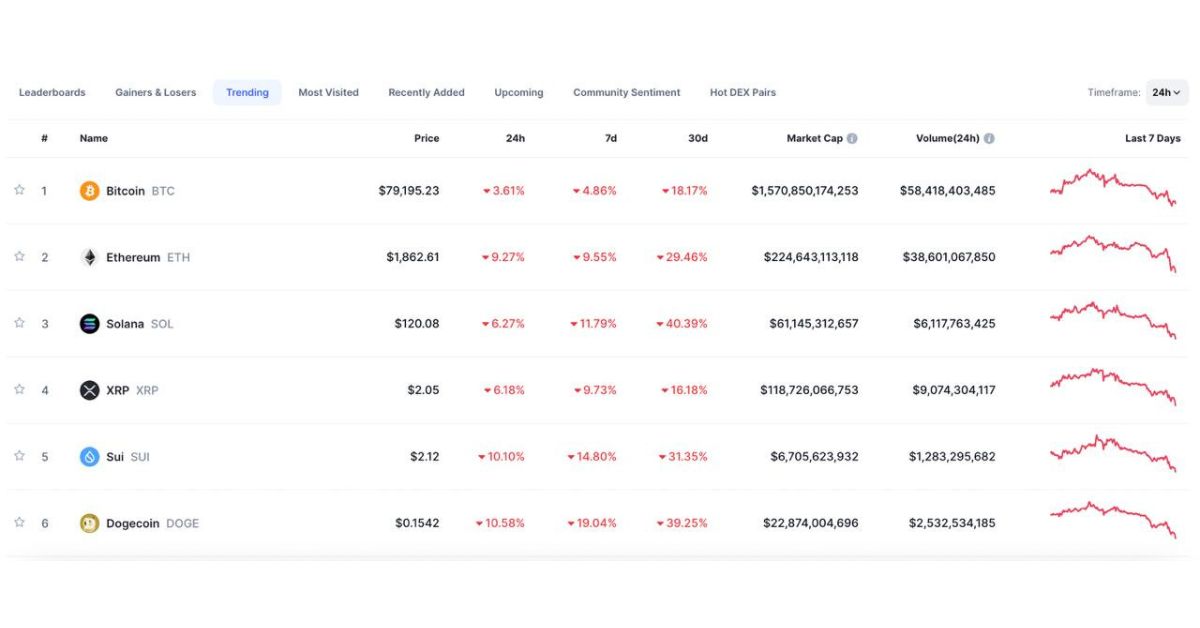
Task: Sort the table by Price column
Action: [x=426, y=139]
